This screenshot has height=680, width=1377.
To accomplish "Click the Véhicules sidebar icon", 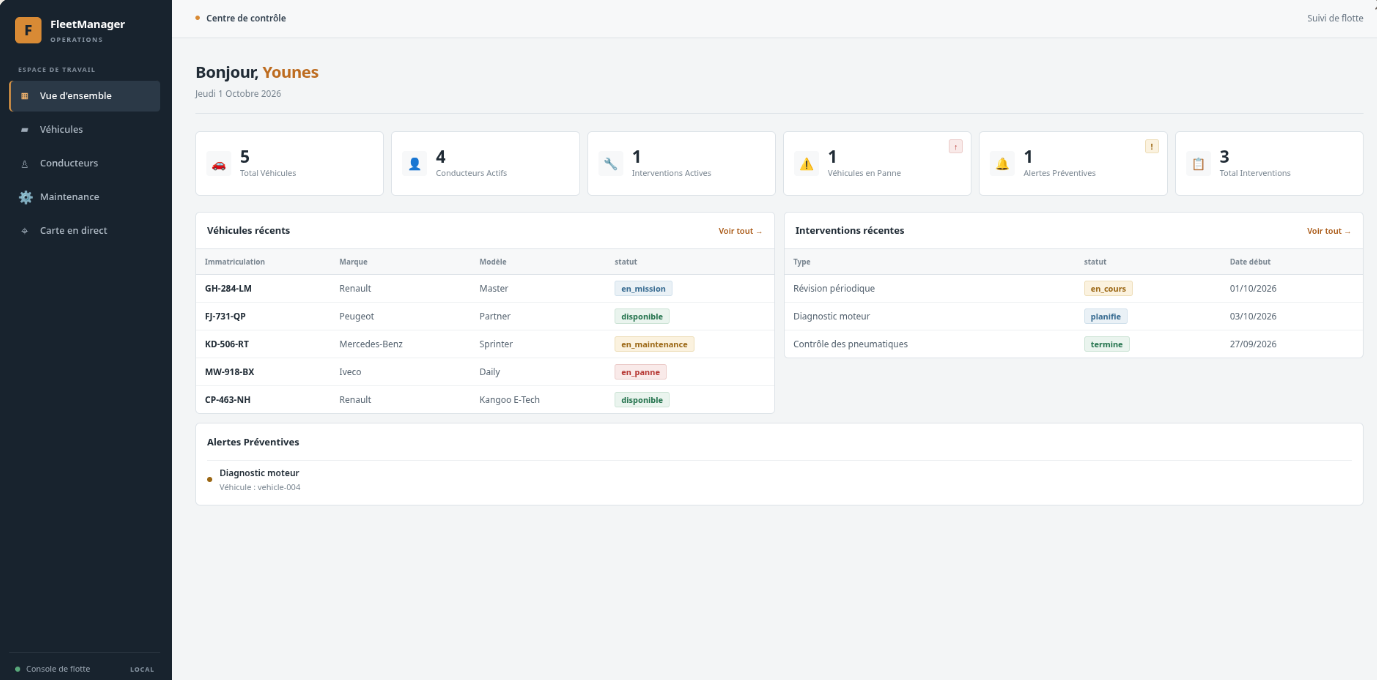I will (25, 130).
